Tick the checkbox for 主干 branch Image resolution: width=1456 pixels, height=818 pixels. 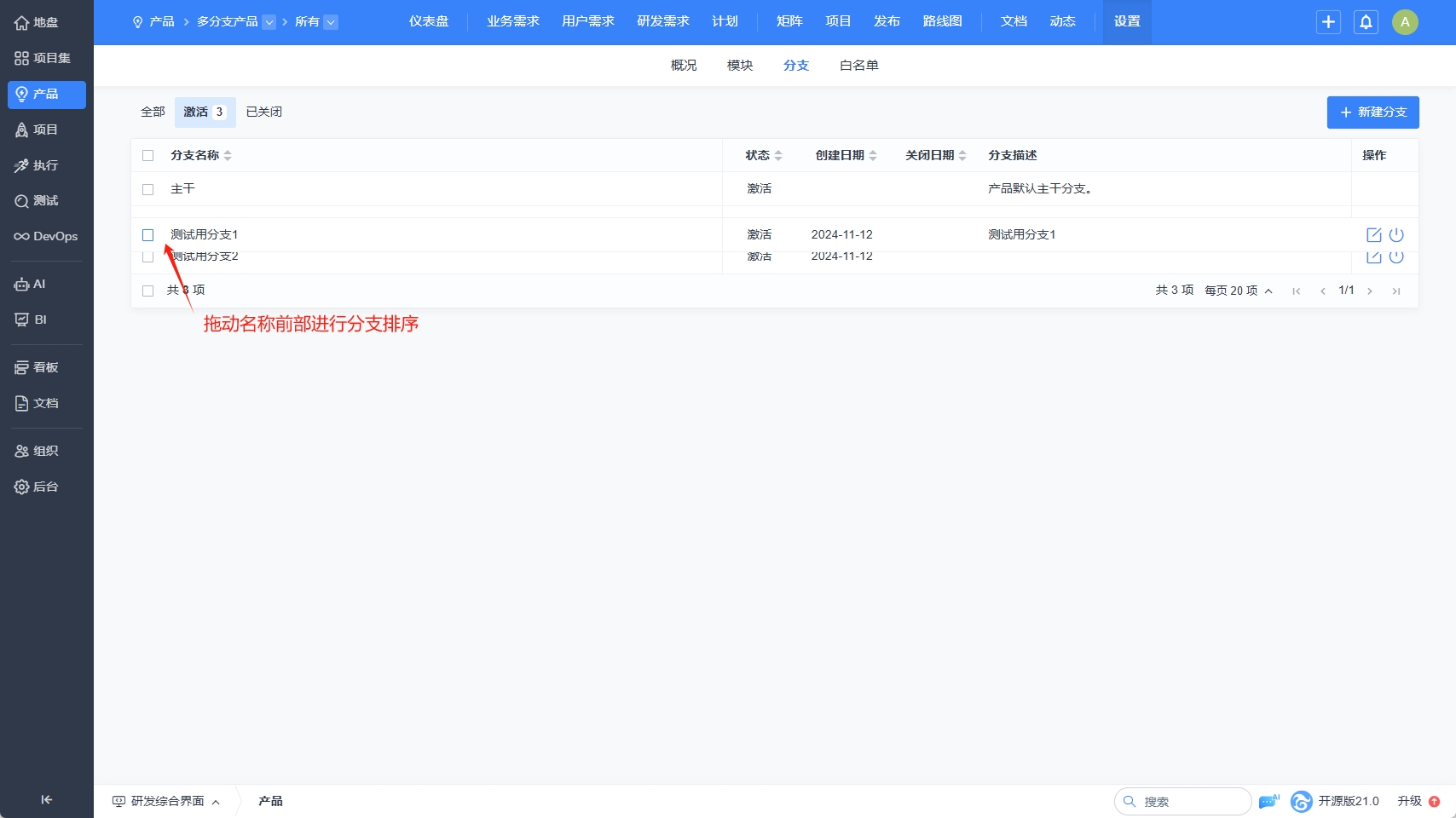[x=148, y=189]
